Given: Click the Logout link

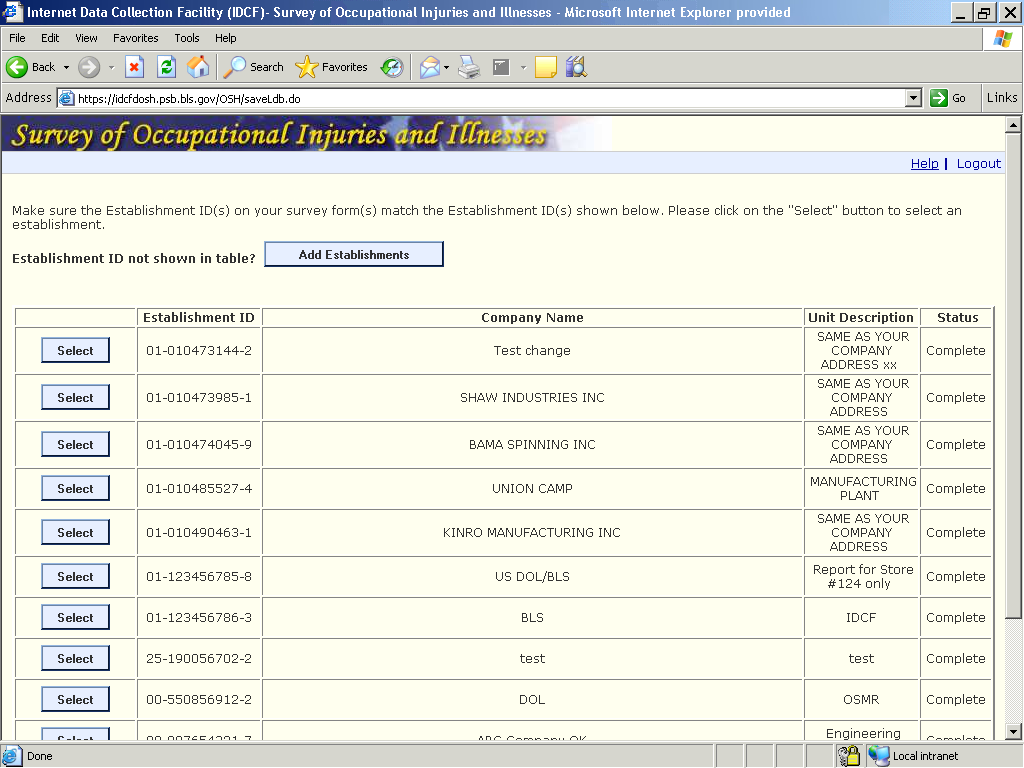Looking at the screenshot, I should click(978, 164).
